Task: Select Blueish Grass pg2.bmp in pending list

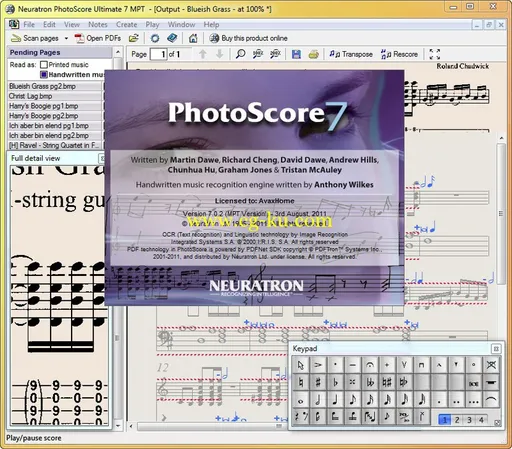Action: (x=55, y=86)
